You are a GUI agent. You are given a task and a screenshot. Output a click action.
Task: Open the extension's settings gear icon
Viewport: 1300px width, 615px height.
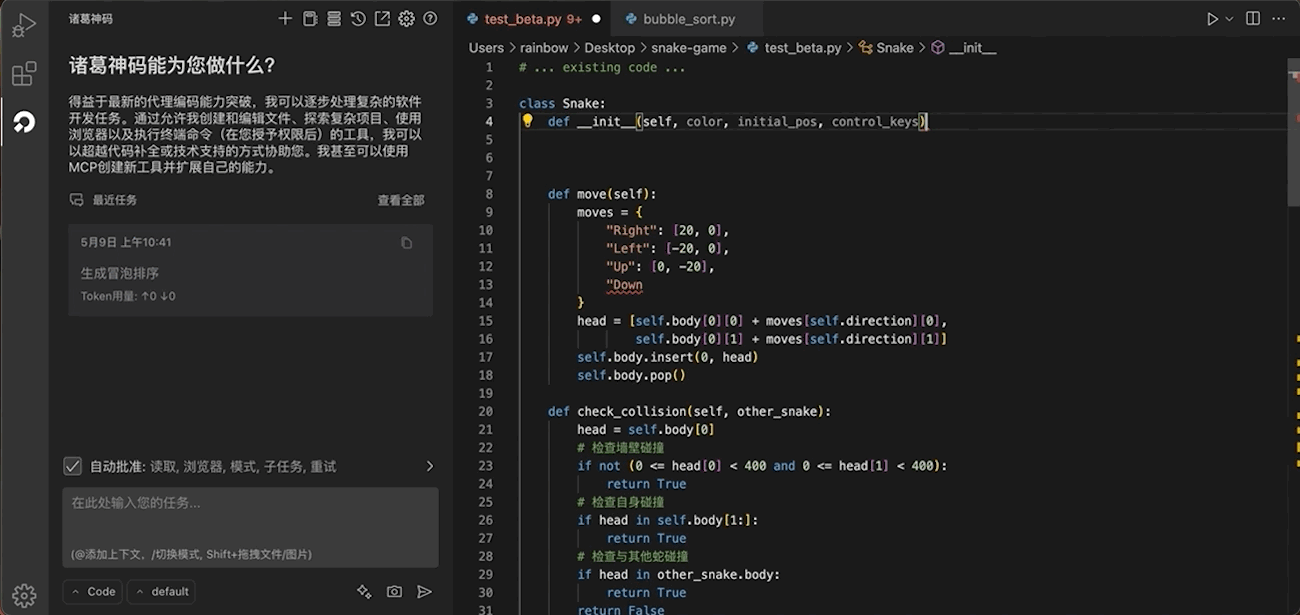(405, 18)
